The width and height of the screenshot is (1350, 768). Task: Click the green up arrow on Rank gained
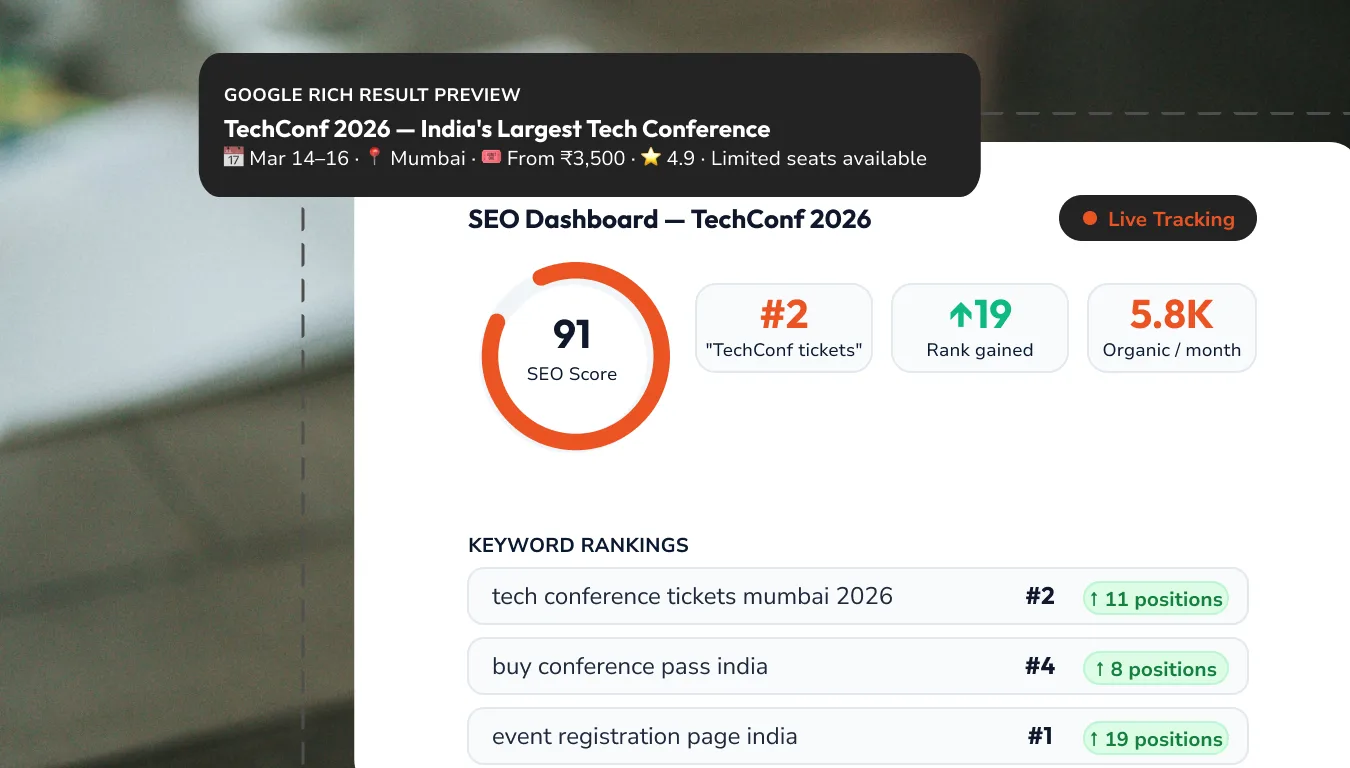tap(960, 316)
